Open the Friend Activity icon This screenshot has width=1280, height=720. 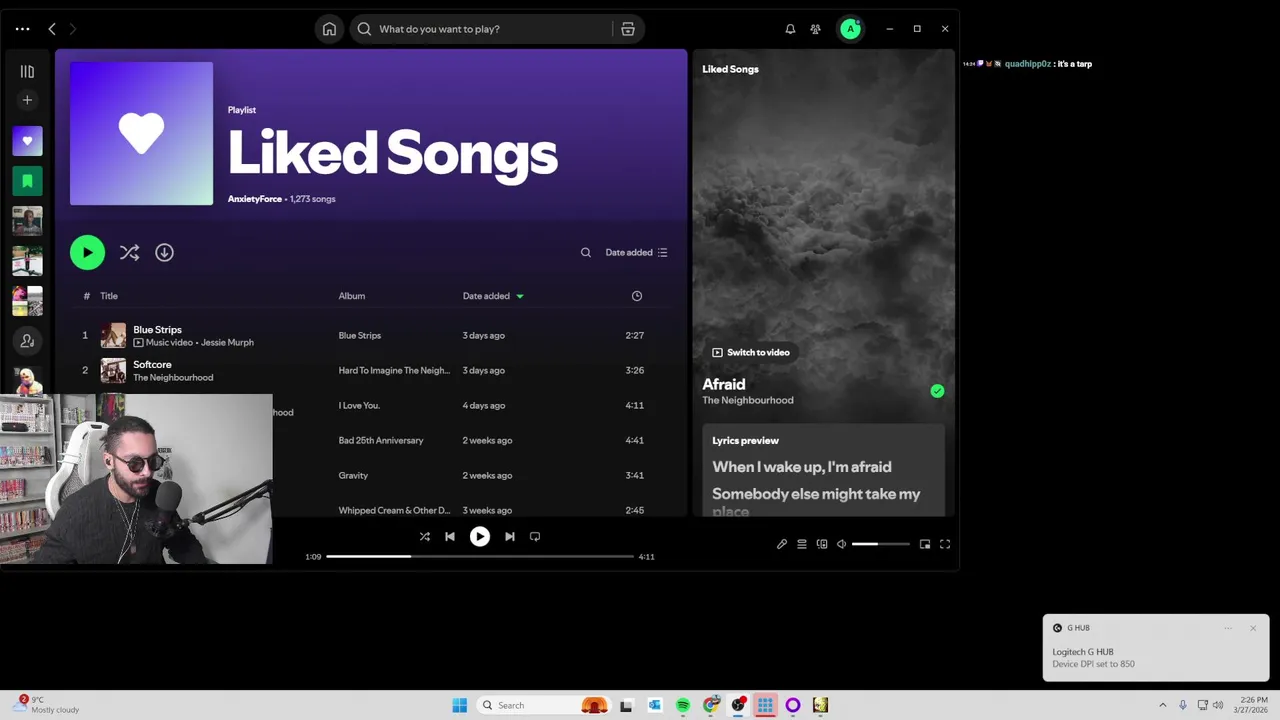pyautogui.click(x=816, y=29)
